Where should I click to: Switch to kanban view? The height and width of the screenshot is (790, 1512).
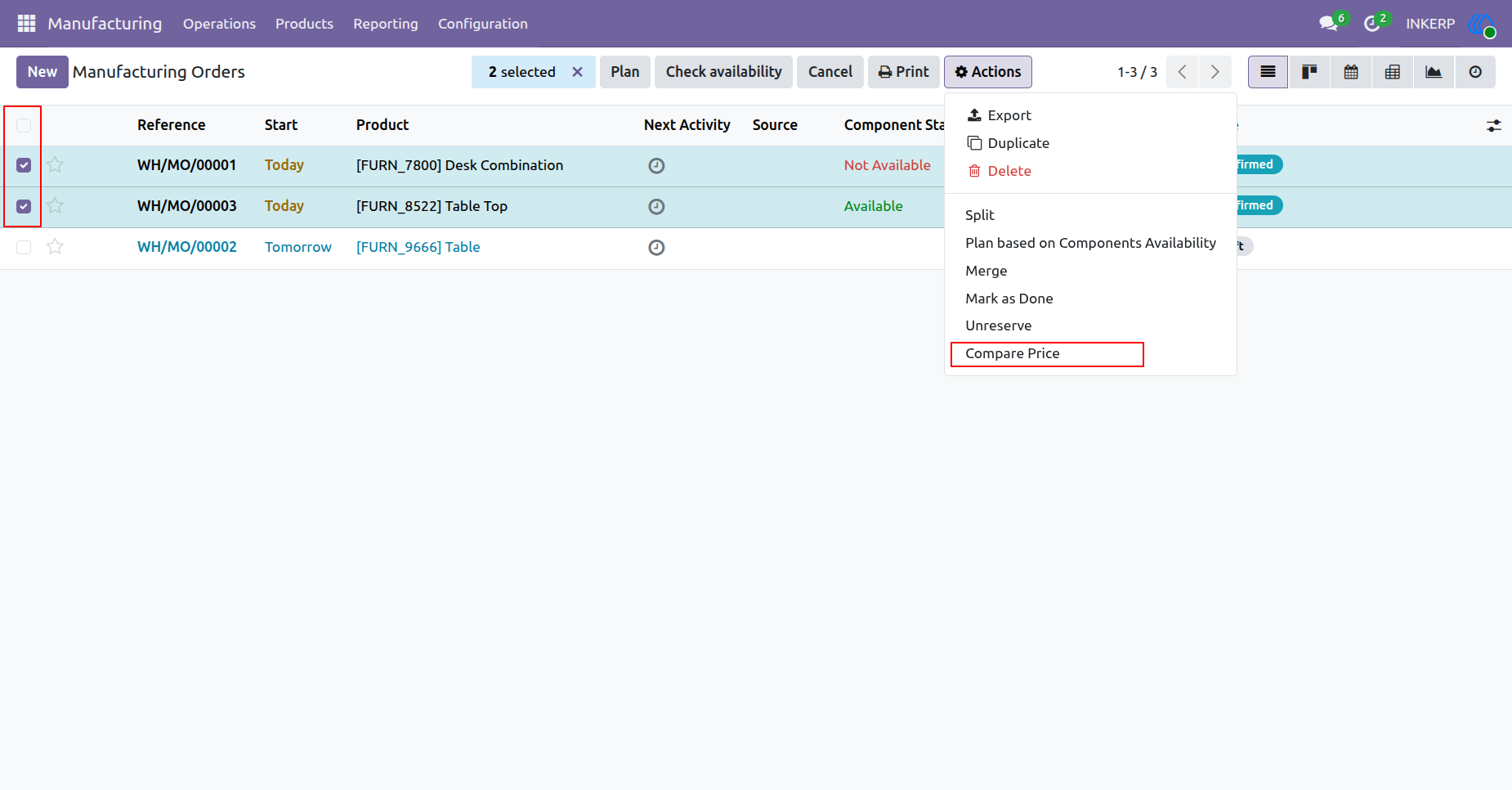1309,72
